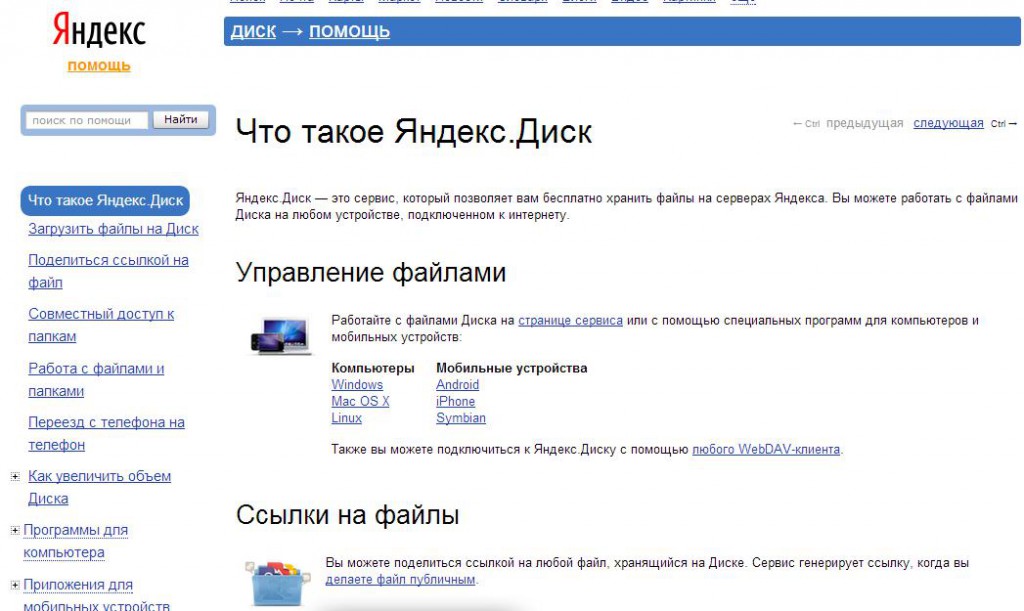This screenshot has width=1024, height=611.
Task: Open Поделиться ссылкой на файл in the sidebar
Action: (108, 271)
